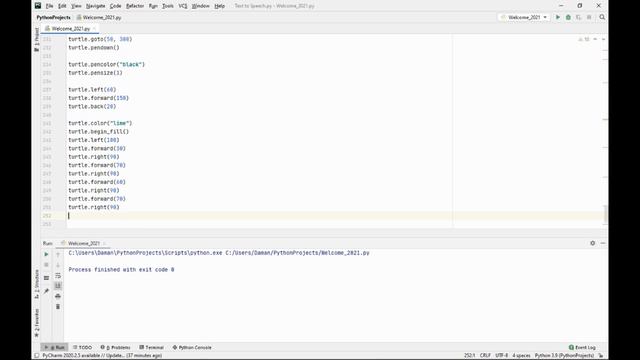
Task: Open the Help menu
Action: click(x=220, y=6)
